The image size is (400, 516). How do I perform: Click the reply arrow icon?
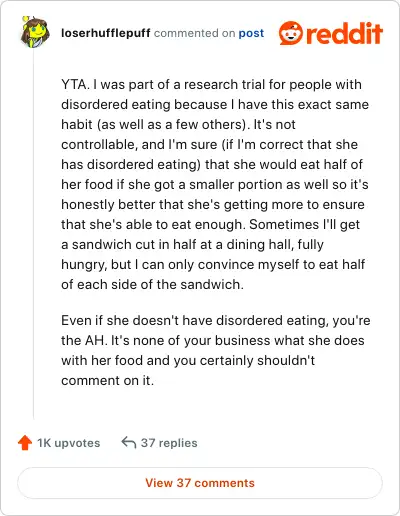[x=129, y=443]
